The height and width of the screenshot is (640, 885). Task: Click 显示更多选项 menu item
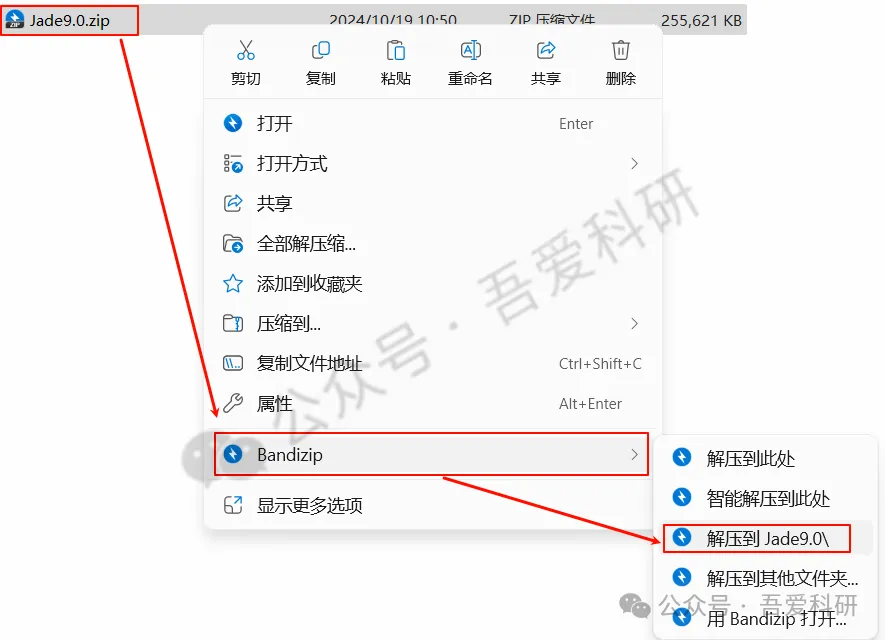433,505
